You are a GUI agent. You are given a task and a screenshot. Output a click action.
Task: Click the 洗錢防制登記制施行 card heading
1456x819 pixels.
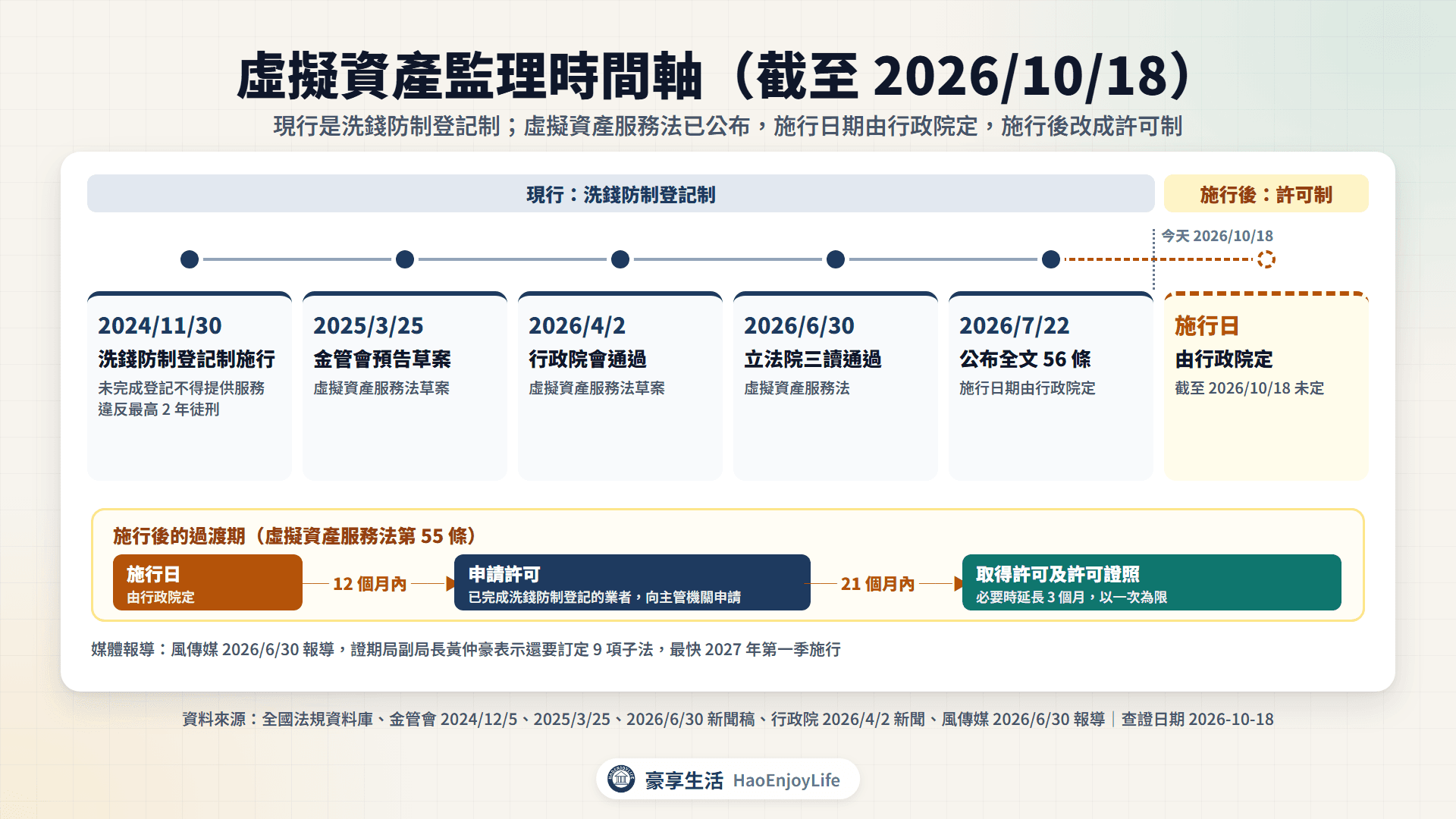pyautogui.click(x=187, y=359)
